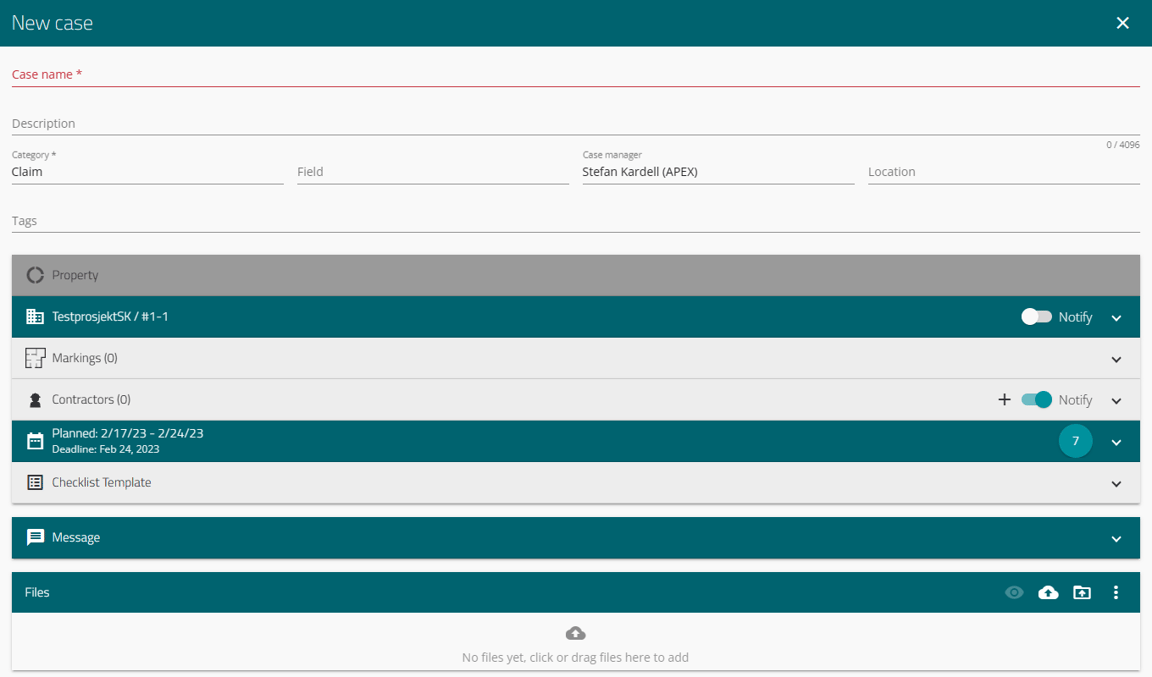The width and height of the screenshot is (1152, 677).
Task: Enable Notify toggle for TestprosjektSK
Action: coord(1036,317)
